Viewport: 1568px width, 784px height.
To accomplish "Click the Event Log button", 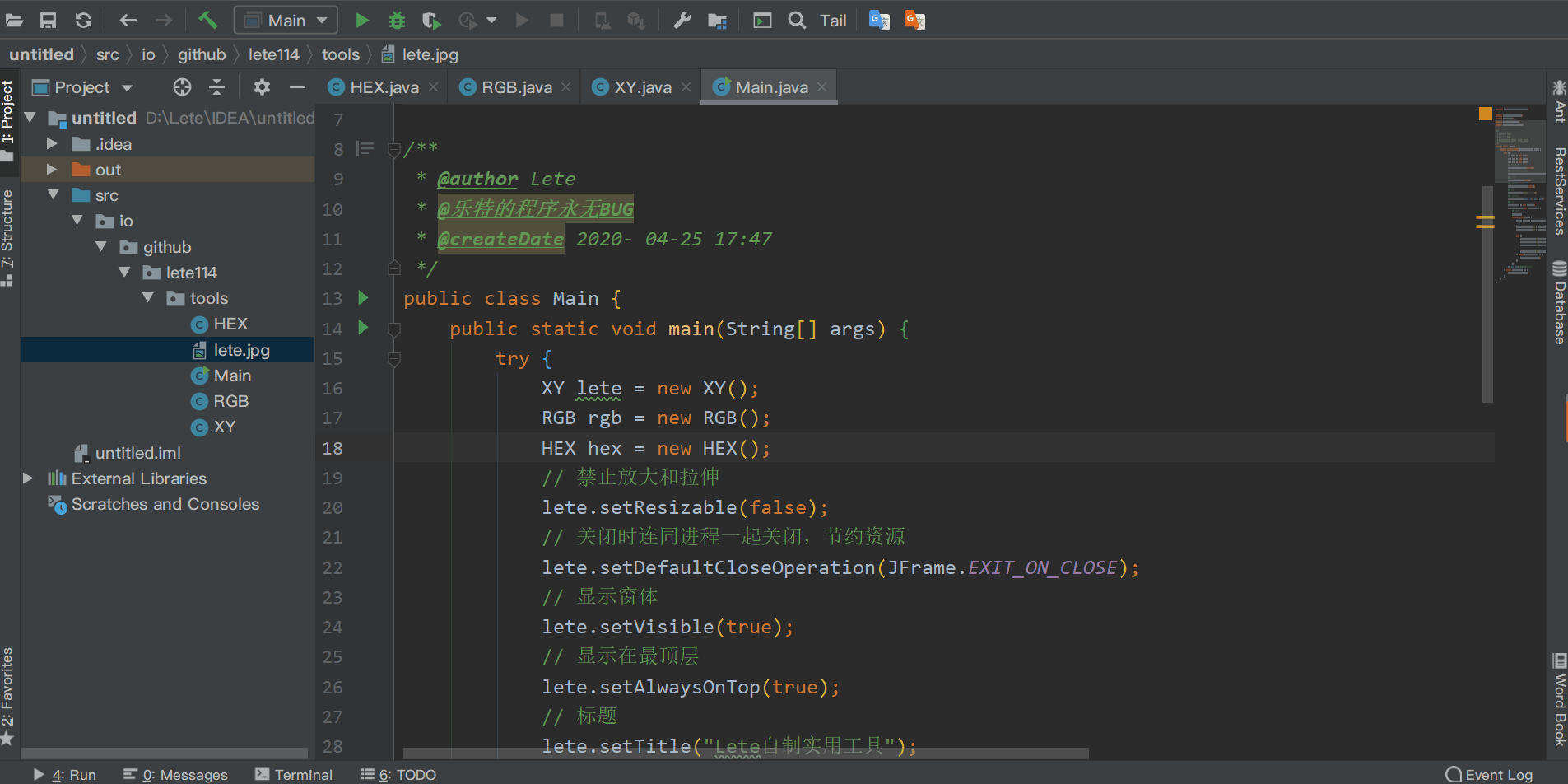I will coord(1490,774).
